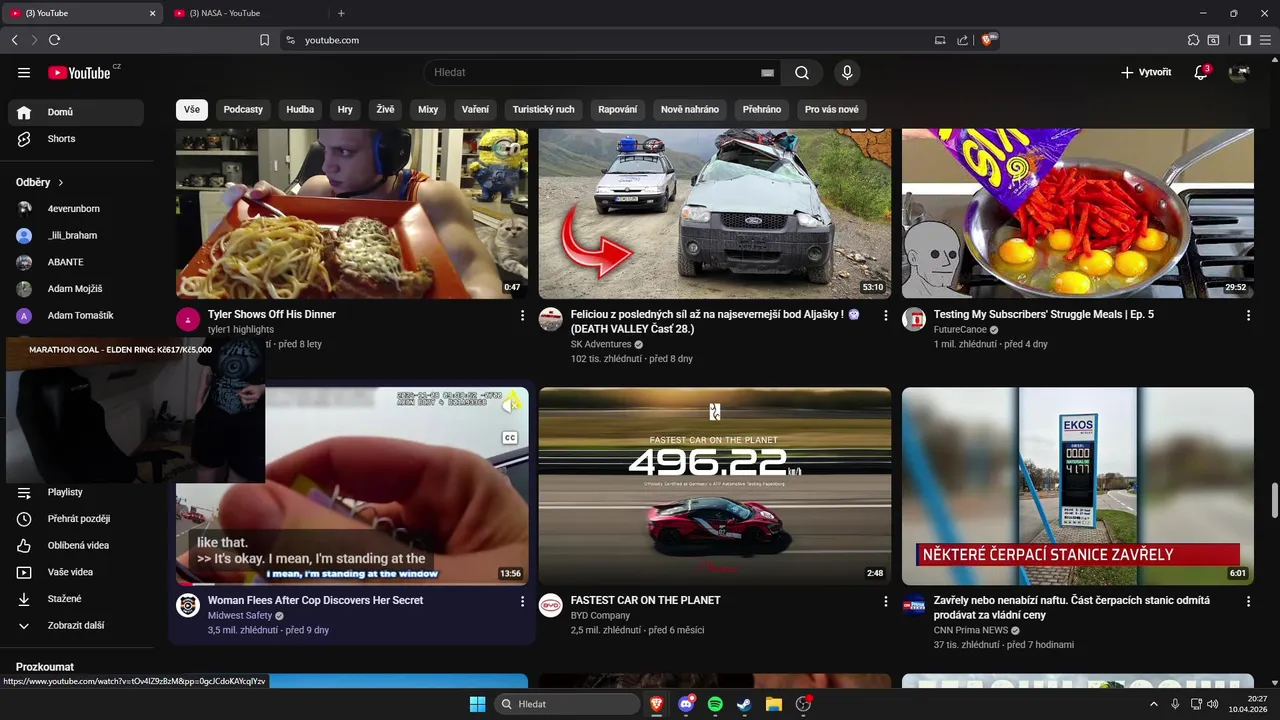Screen dimensions: 1280x720
Task: Open Discord from the taskbar
Action: click(686, 704)
